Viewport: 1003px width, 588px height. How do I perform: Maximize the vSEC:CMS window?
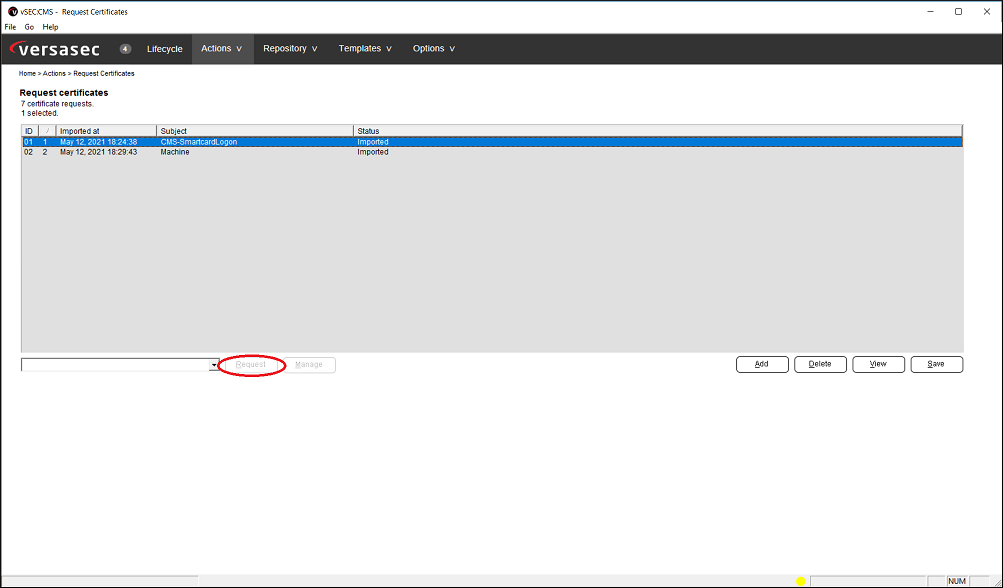958,12
